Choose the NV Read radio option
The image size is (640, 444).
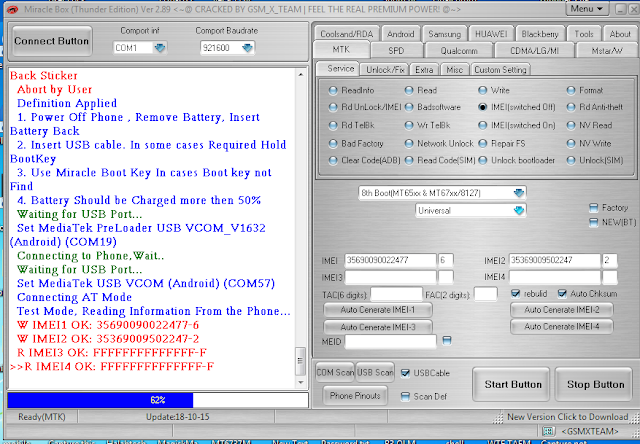click(571, 125)
